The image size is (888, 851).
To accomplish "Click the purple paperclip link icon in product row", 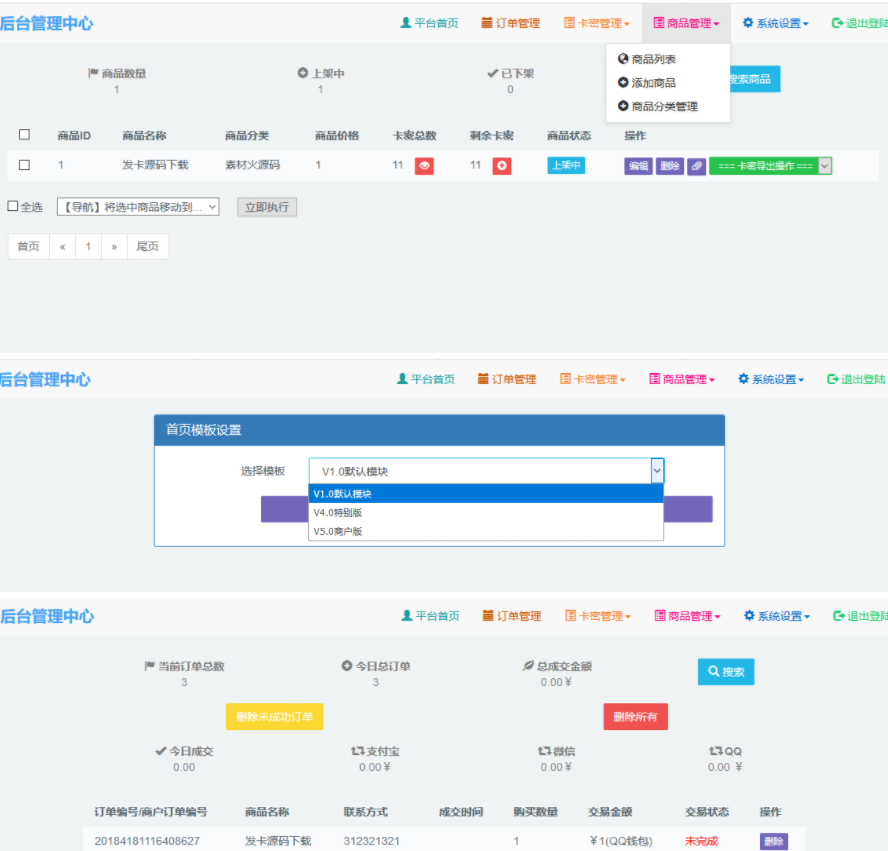I will [x=696, y=166].
